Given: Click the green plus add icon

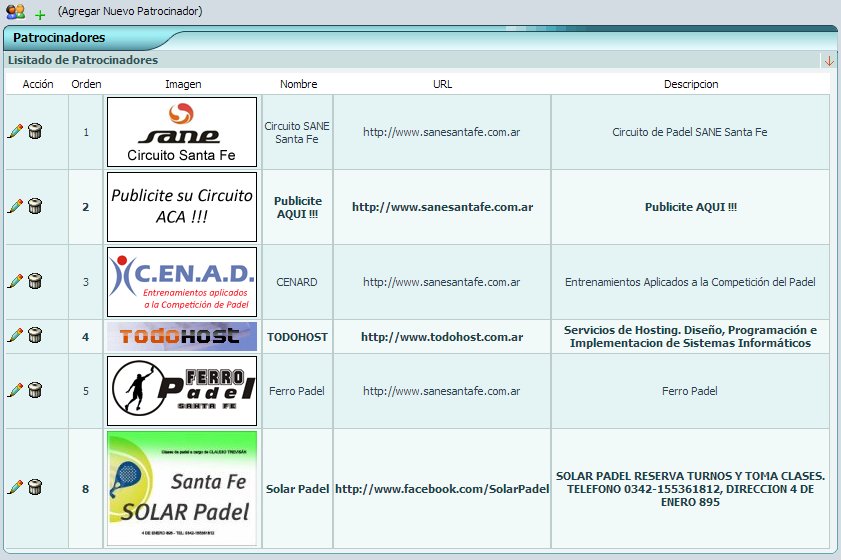Looking at the screenshot, I should pos(40,15).
